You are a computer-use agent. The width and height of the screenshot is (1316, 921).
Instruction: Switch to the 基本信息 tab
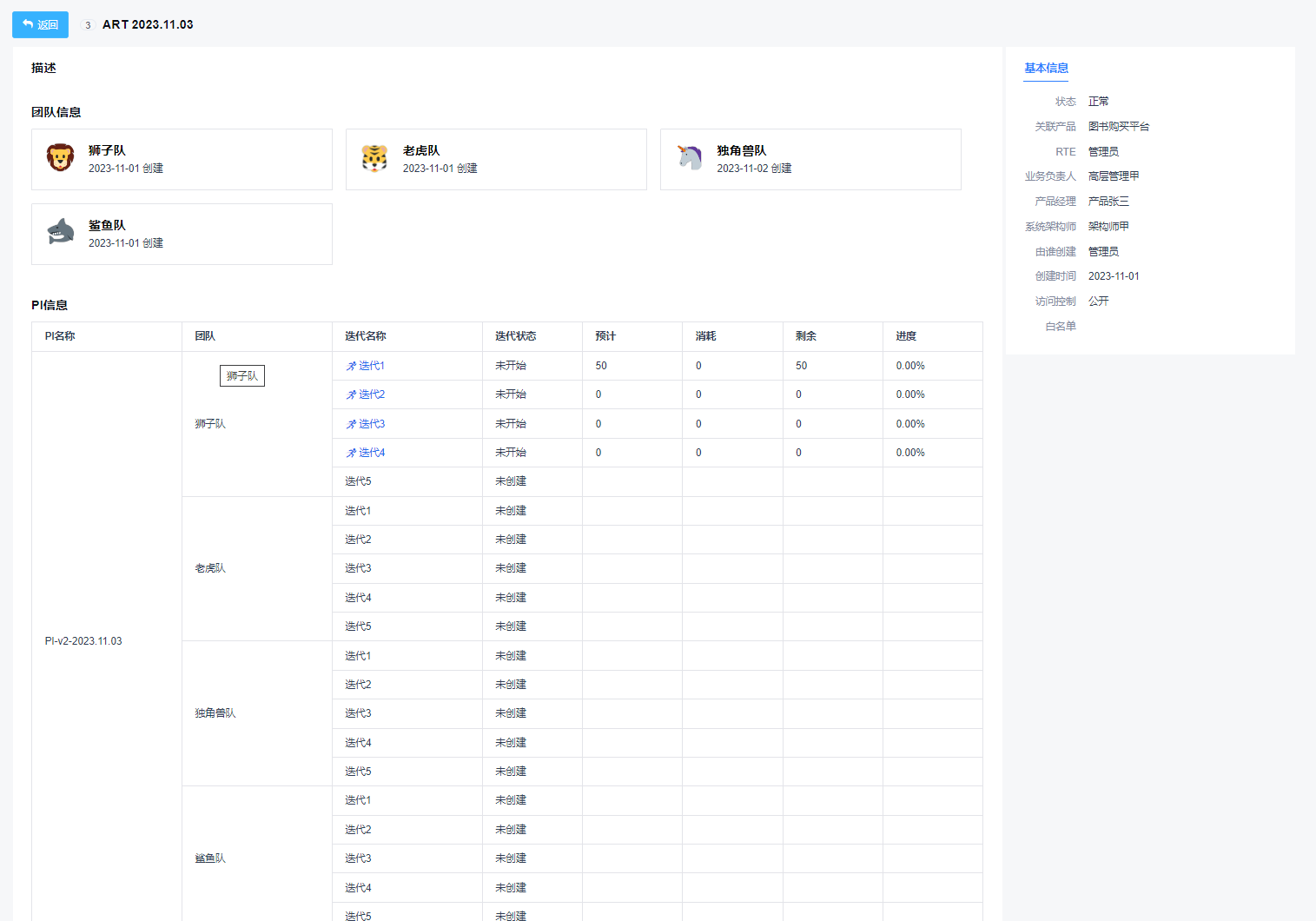click(x=1046, y=68)
